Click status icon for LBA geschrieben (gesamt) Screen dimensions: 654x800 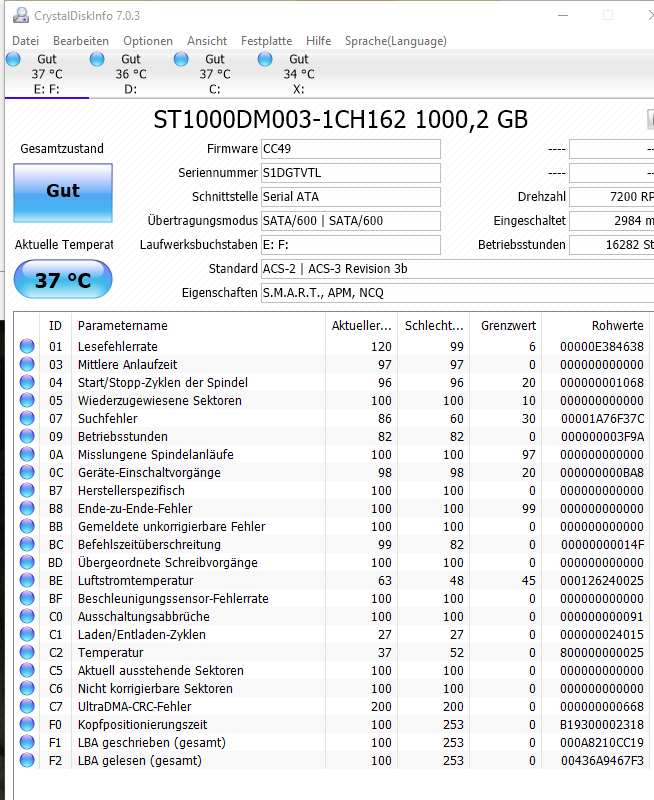point(27,742)
